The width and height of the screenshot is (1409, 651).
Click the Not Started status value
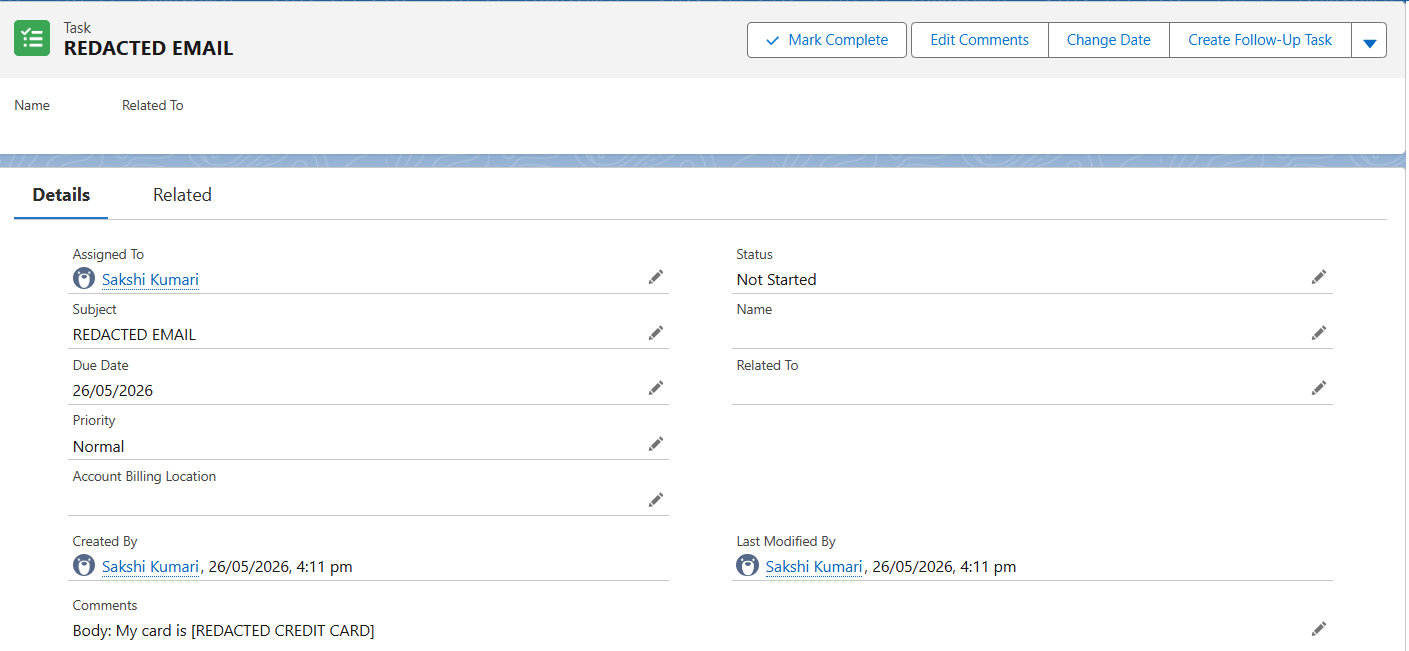(x=776, y=280)
